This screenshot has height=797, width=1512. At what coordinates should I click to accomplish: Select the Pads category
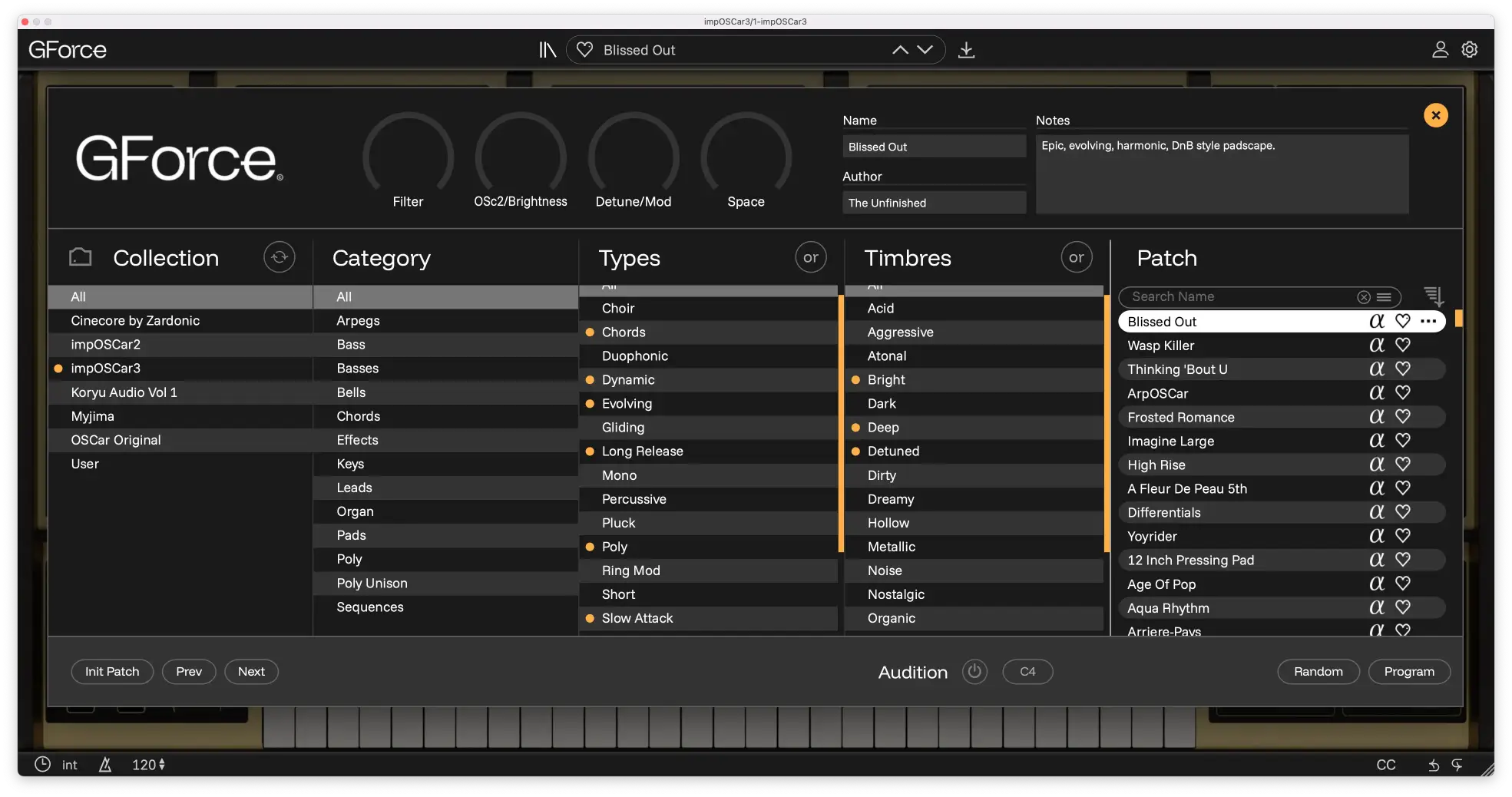click(445, 535)
